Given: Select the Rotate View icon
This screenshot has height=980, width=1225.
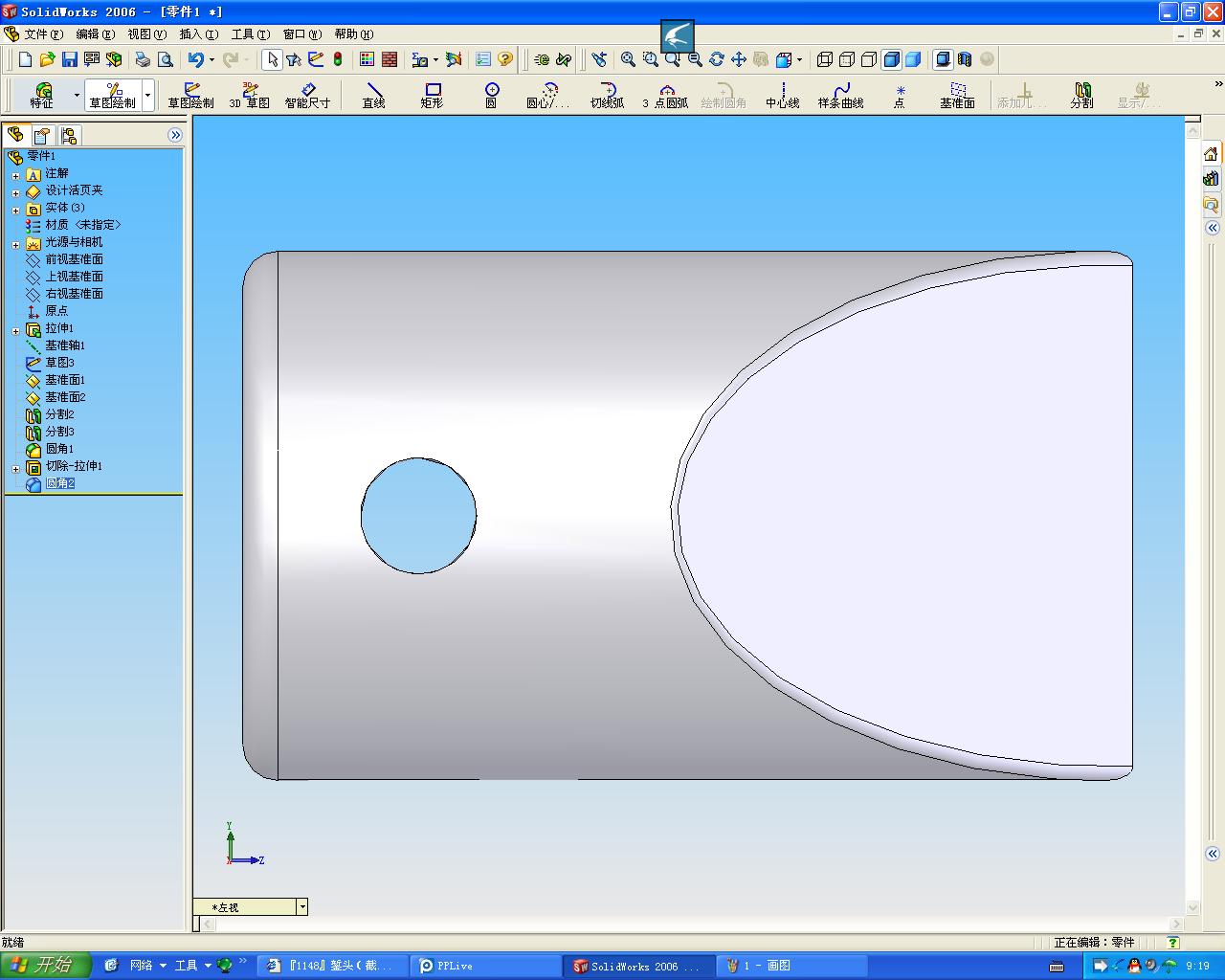Looking at the screenshot, I should pyautogui.click(x=717, y=59).
